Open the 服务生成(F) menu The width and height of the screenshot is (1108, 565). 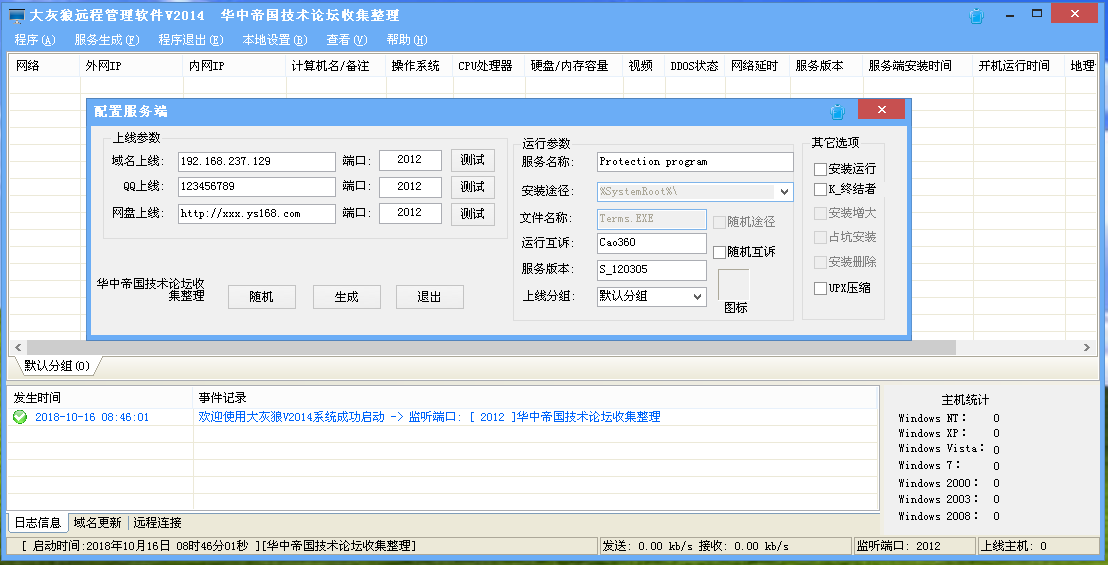107,40
